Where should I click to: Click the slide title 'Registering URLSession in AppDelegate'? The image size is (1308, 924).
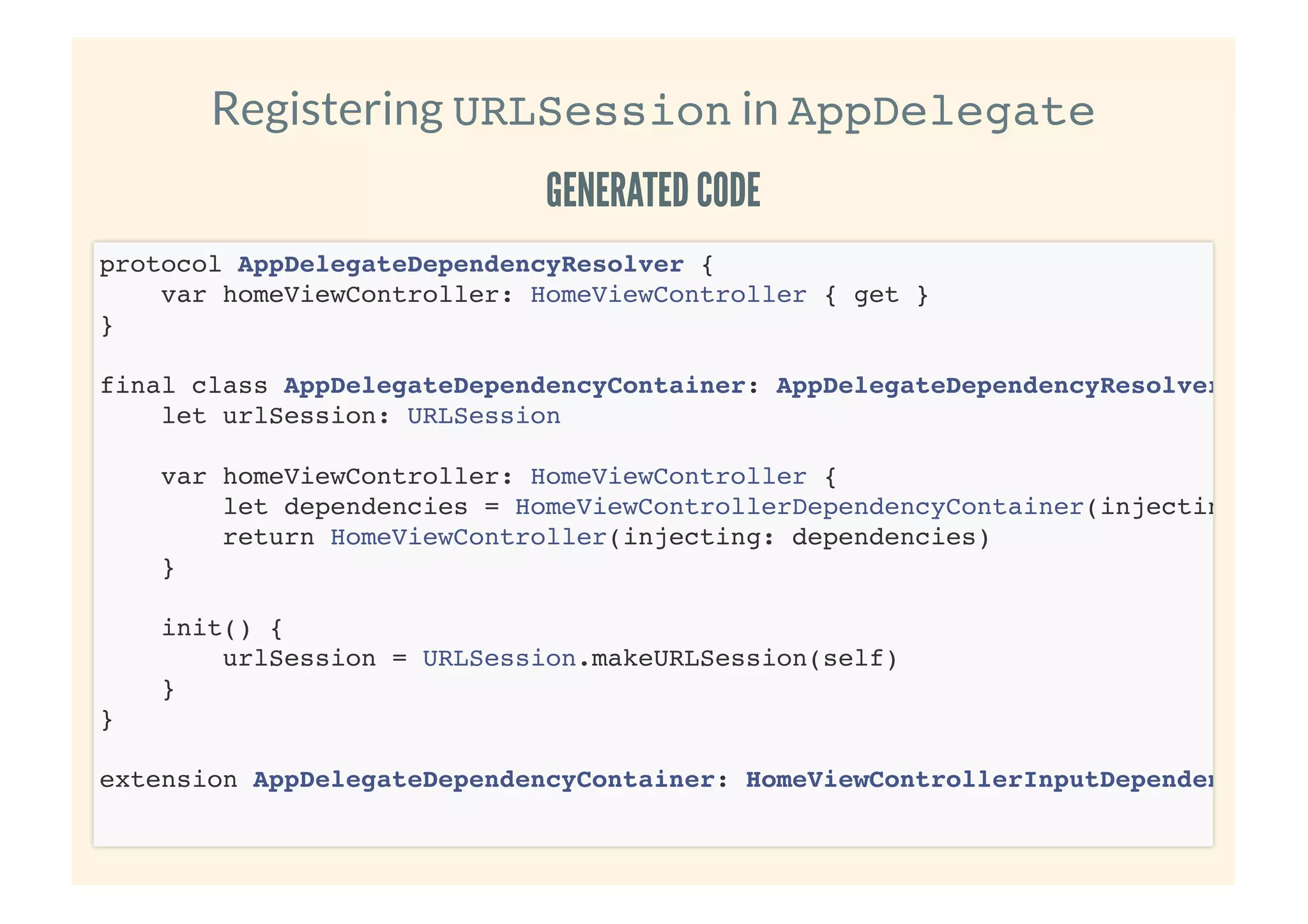pos(653,110)
